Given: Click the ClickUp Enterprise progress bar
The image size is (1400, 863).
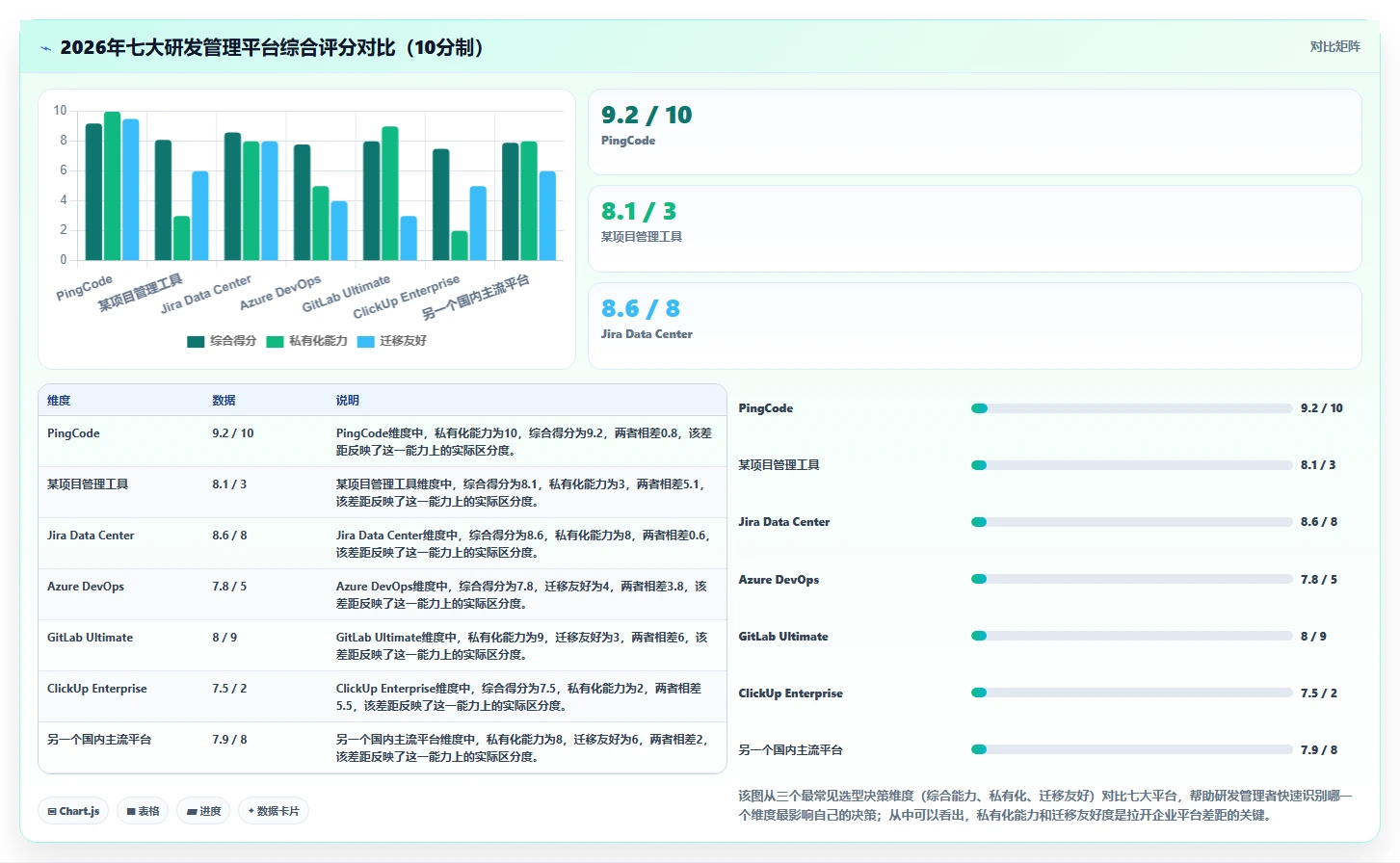Looking at the screenshot, I should (1131, 693).
